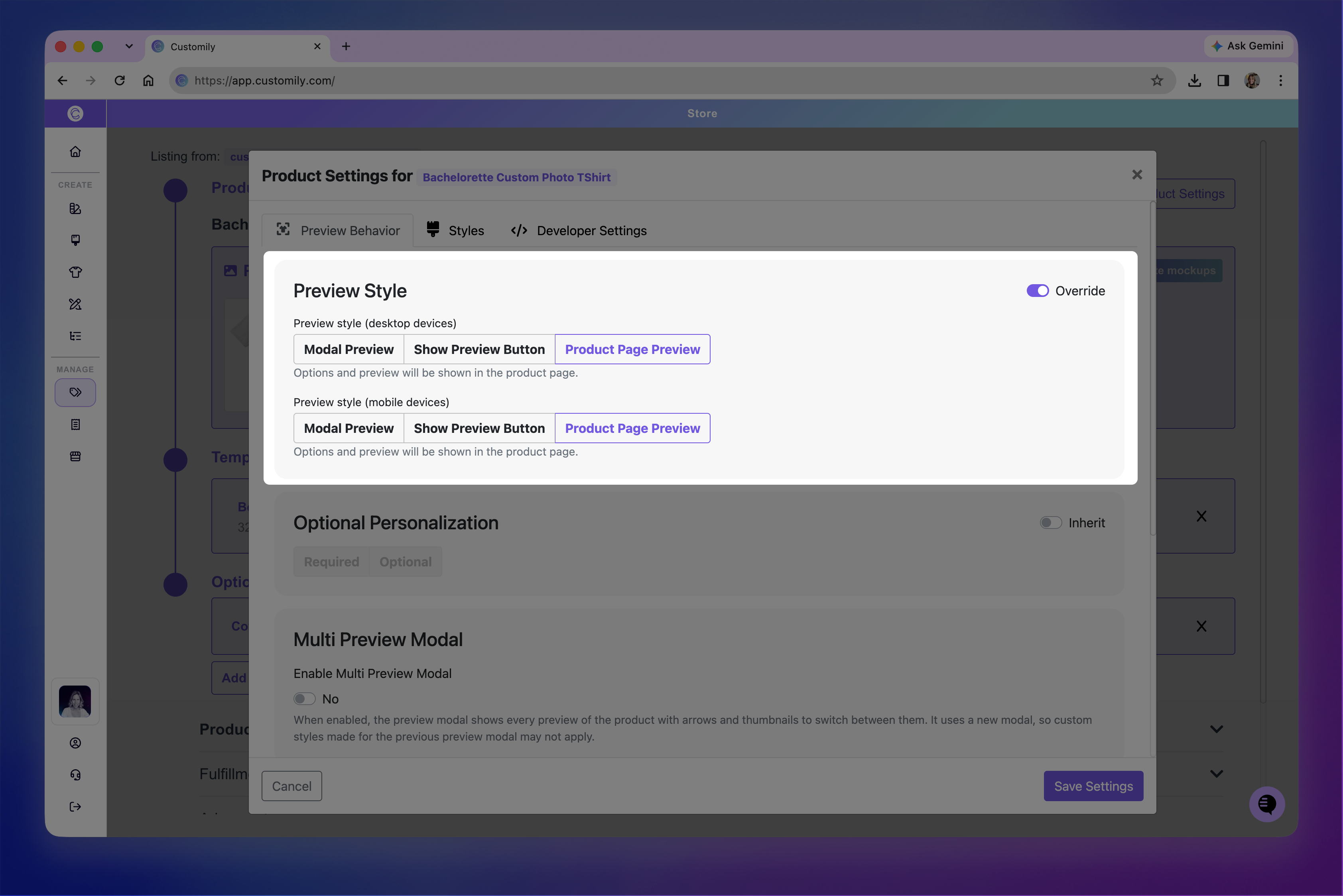Click the logout icon in sidebar
Screen dimensions: 1343x896
pos(75,807)
